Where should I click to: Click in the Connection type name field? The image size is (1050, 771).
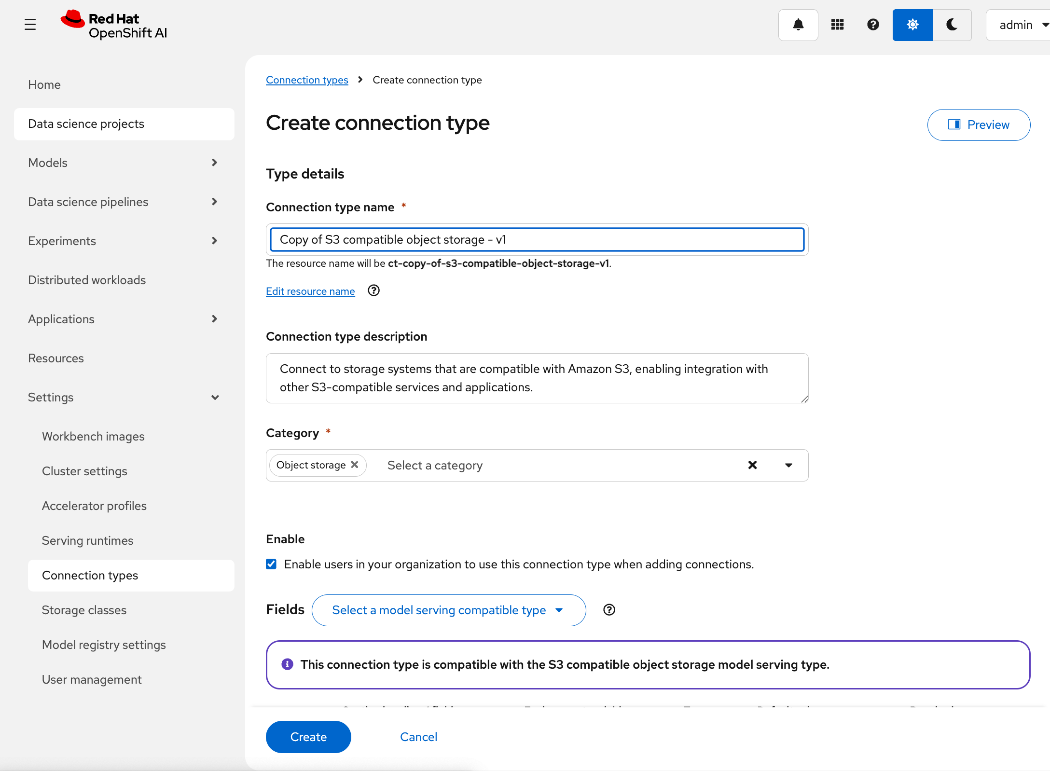536,240
